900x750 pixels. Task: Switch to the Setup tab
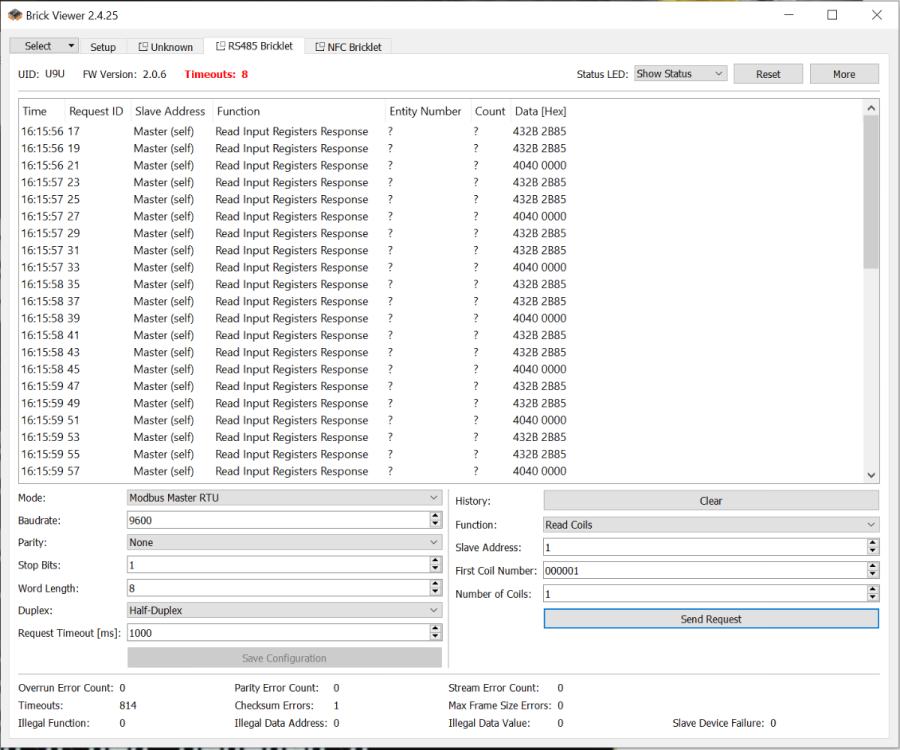(103, 47)
